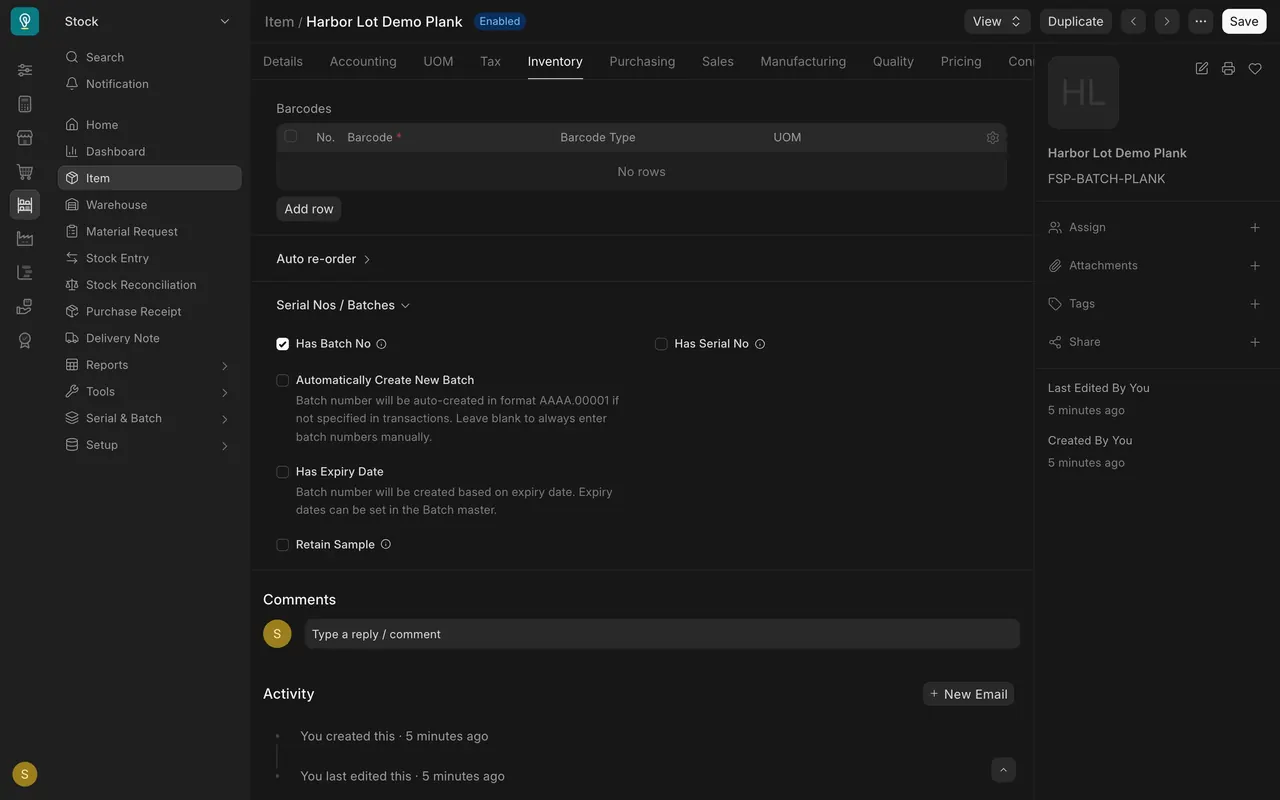Uncheck the Has Batch No checkbox
Viewport: 1280px width, 800px height.
tap(283, 344)
